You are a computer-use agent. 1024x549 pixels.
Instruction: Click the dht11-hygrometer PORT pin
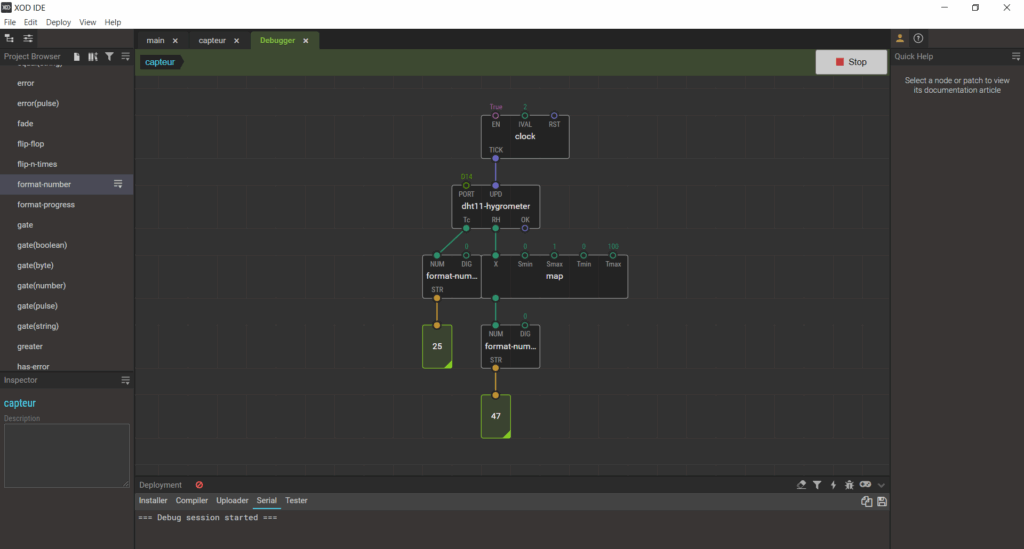(x=466, y=186)
